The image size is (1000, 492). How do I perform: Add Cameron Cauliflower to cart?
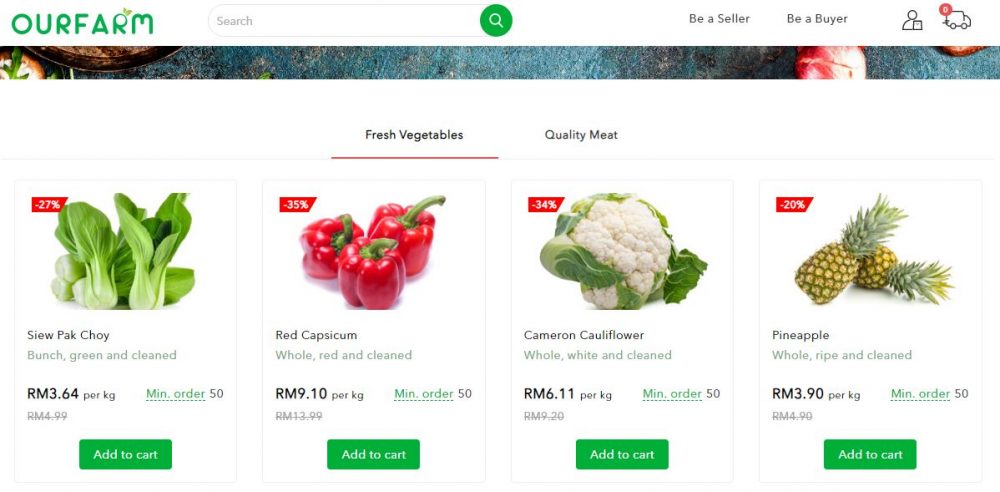click(622, 454)
